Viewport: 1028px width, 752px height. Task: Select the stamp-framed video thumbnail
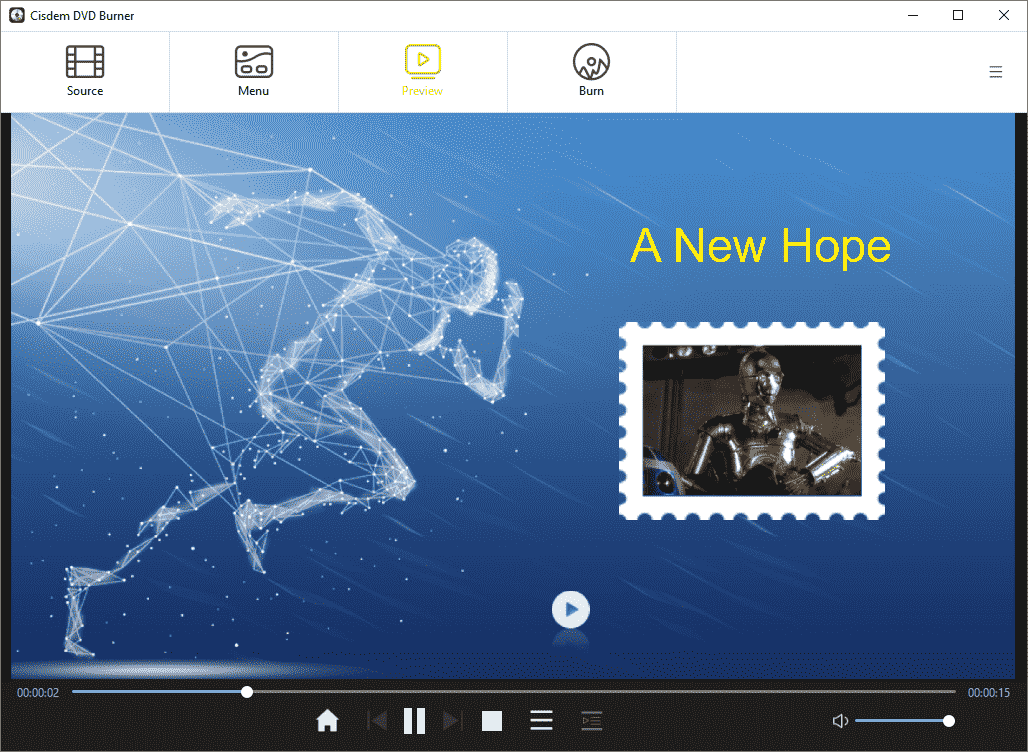[751, 420]
